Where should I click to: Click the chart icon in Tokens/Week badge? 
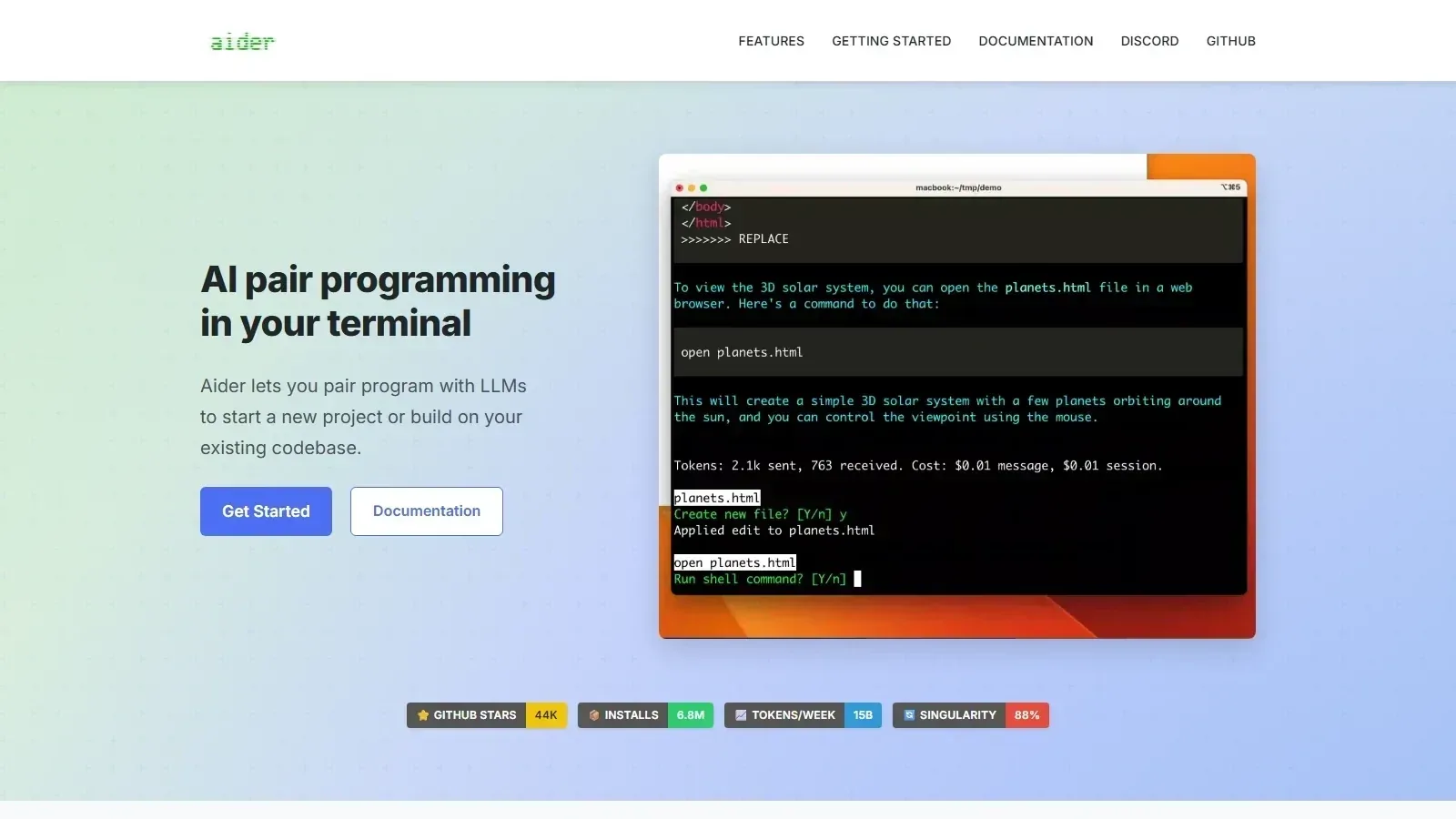pyautogui.click(x=741, y=715)
